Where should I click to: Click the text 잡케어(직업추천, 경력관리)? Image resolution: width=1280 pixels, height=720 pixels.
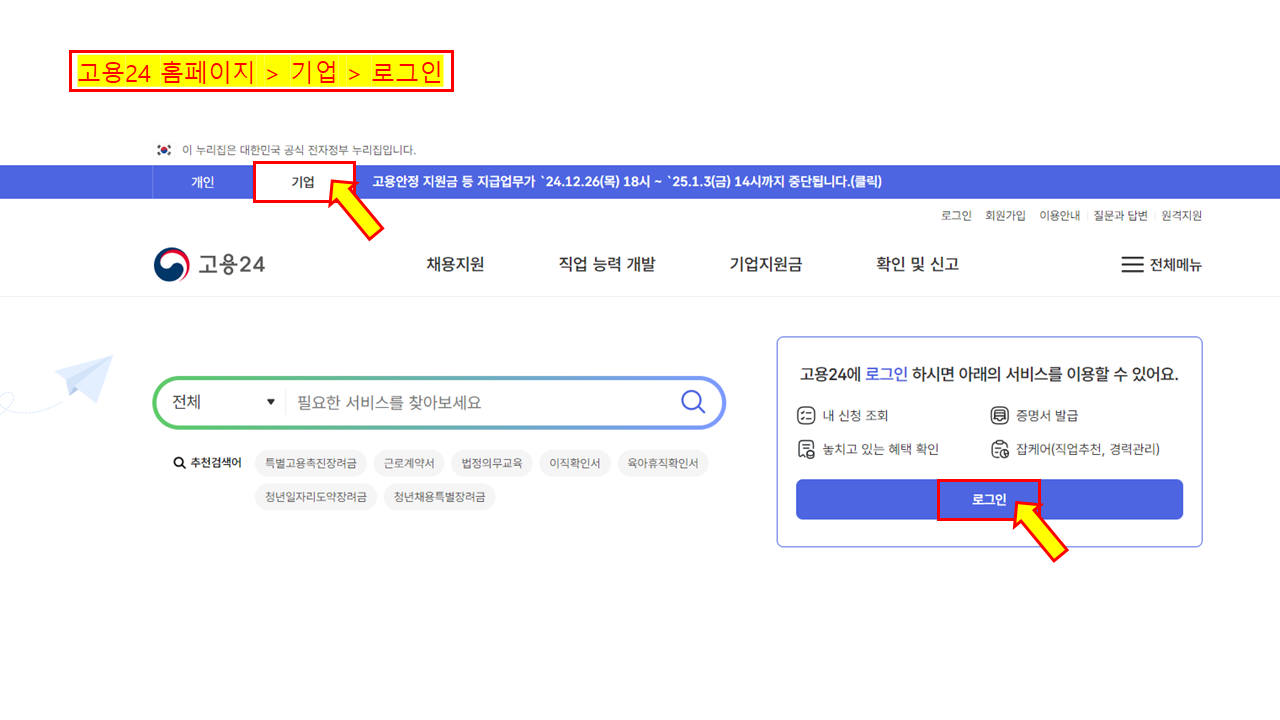(x=1088, y=449)
